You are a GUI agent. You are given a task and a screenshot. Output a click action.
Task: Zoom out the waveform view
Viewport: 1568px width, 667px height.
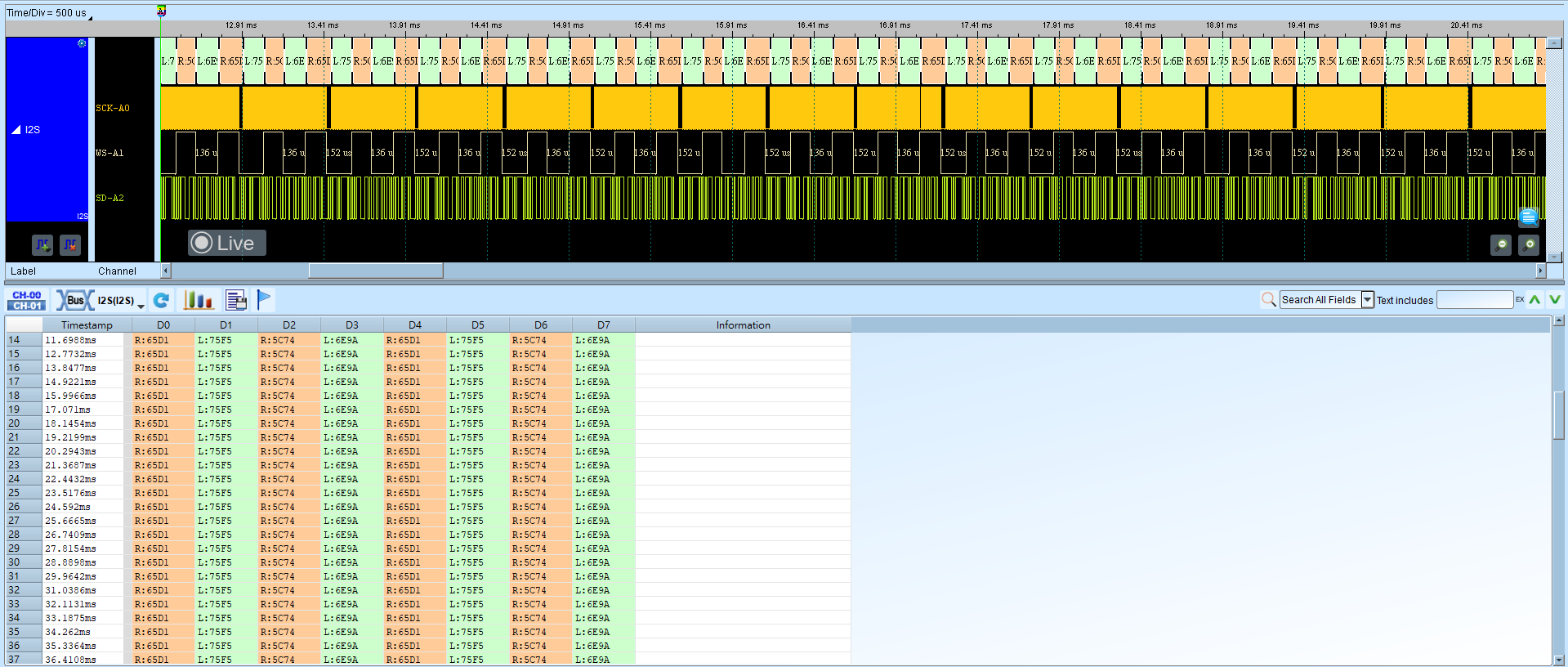coord(1501,244)
